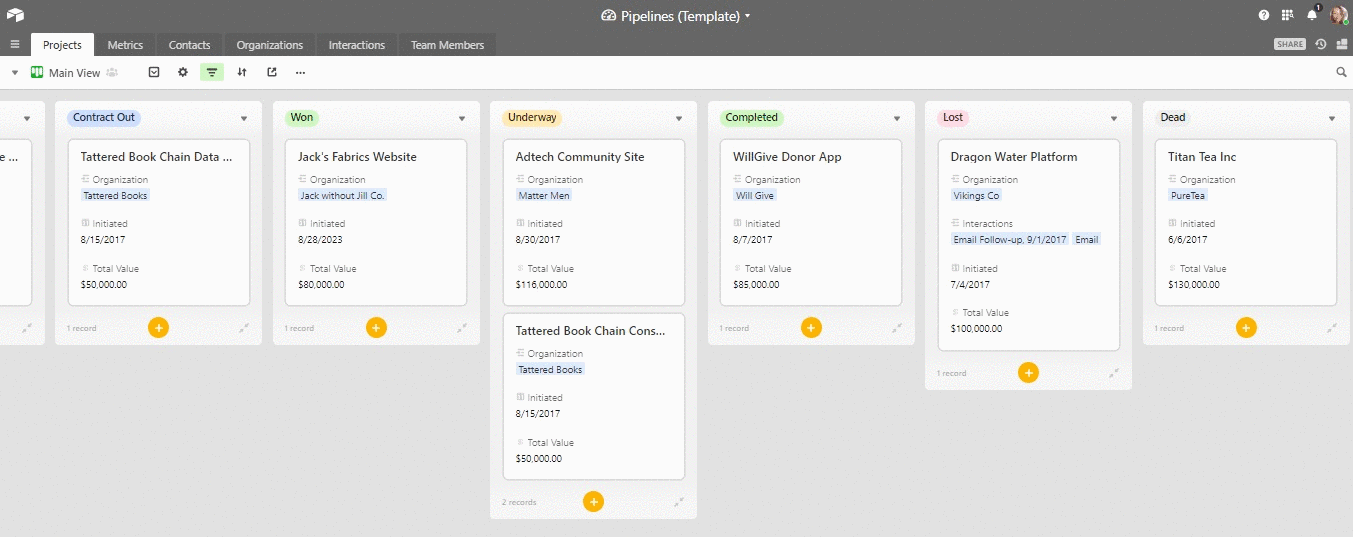
Task: Click the PureTea organization tag
Action: coord(1189,196)
